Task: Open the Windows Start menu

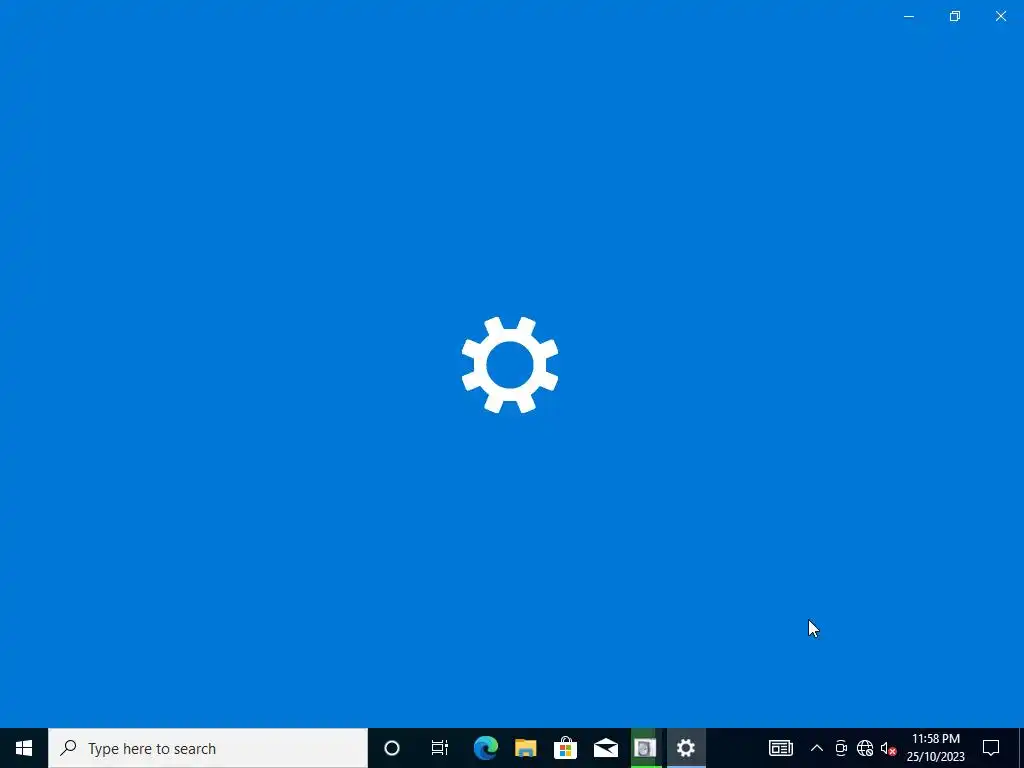Action: pyautogui.click(x=24, y=748)
